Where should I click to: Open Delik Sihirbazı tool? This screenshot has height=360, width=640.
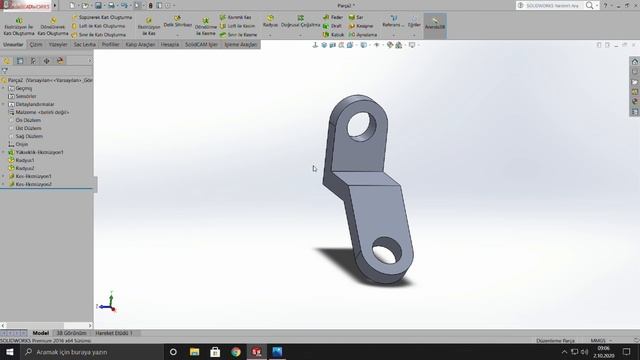(178, 22)
